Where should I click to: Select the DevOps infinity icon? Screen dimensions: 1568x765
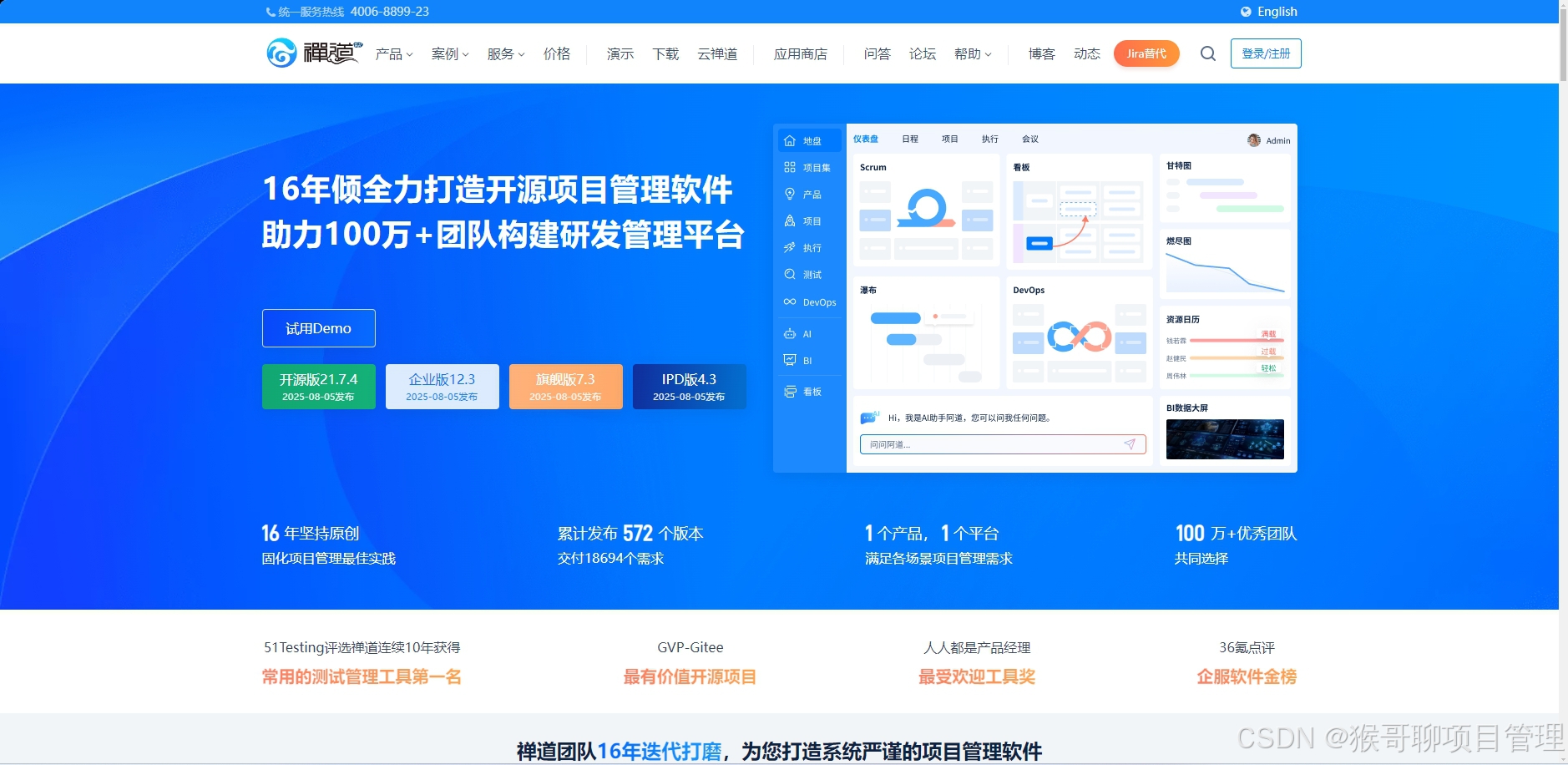(x=791, y=301)
